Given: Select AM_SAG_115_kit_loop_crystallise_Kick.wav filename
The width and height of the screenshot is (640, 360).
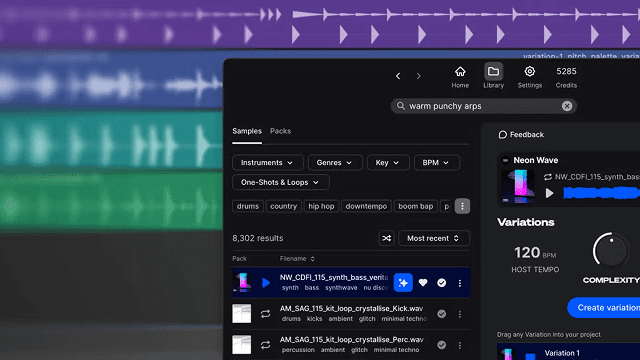Looking at the screenshot, I should (x=351, y=309).
